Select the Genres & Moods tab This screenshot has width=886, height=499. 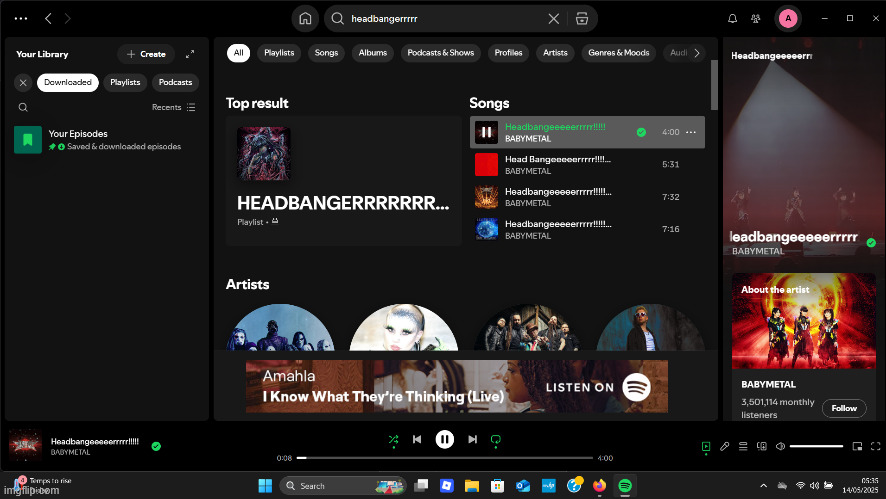[x=619, y=53]
